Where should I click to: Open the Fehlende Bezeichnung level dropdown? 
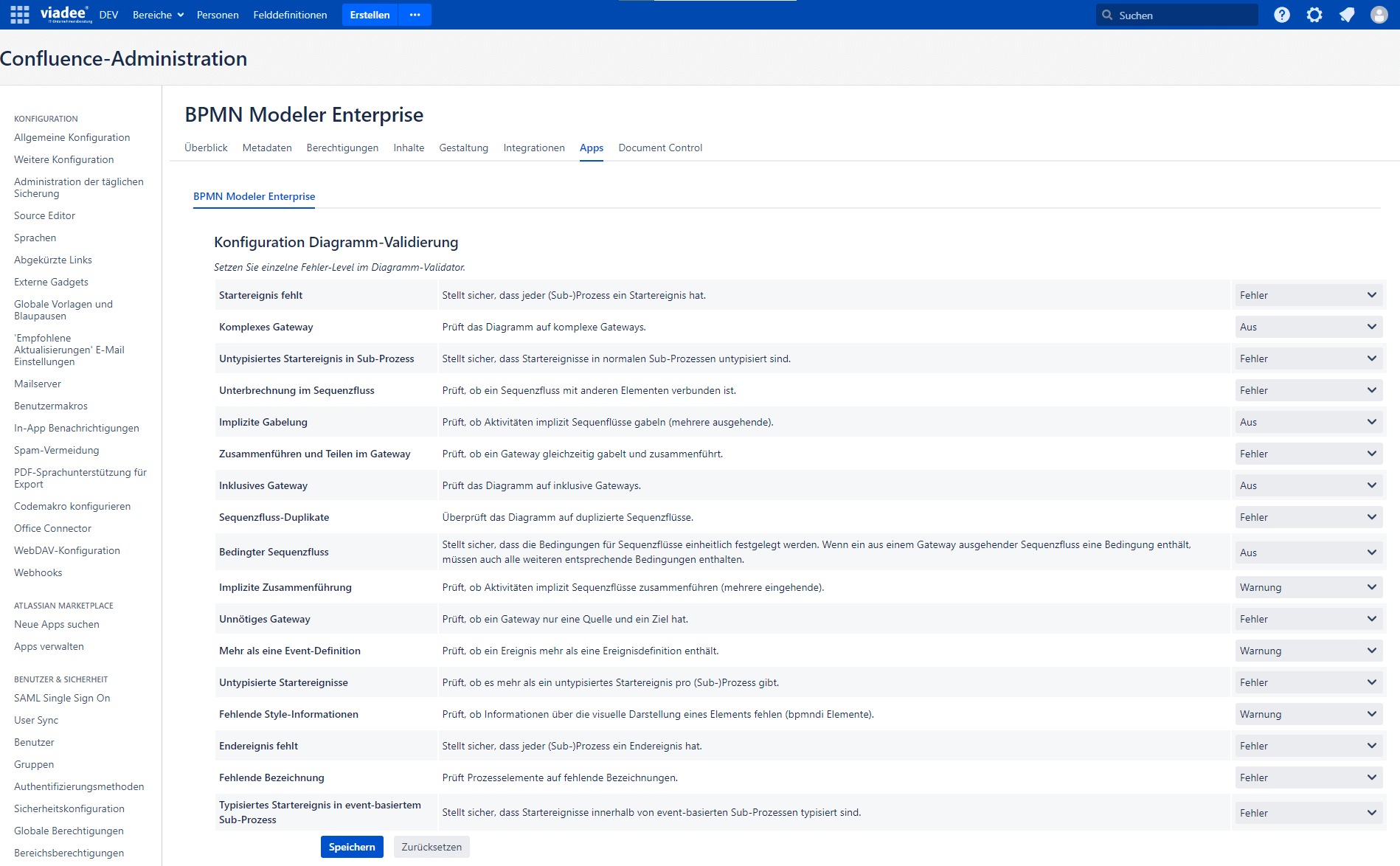[x=1309, y=777]
